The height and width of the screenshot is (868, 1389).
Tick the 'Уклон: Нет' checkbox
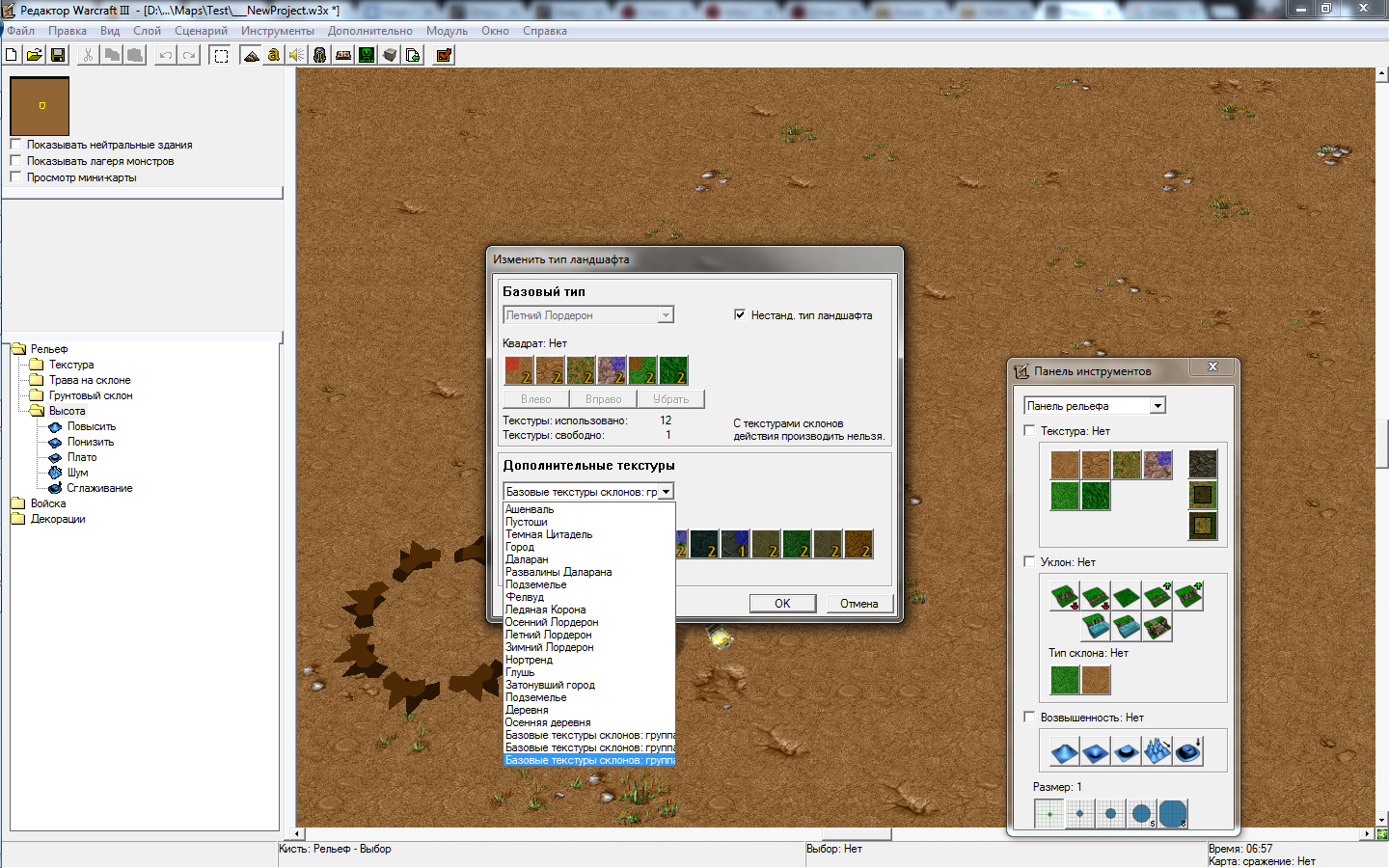point(1029,562)
